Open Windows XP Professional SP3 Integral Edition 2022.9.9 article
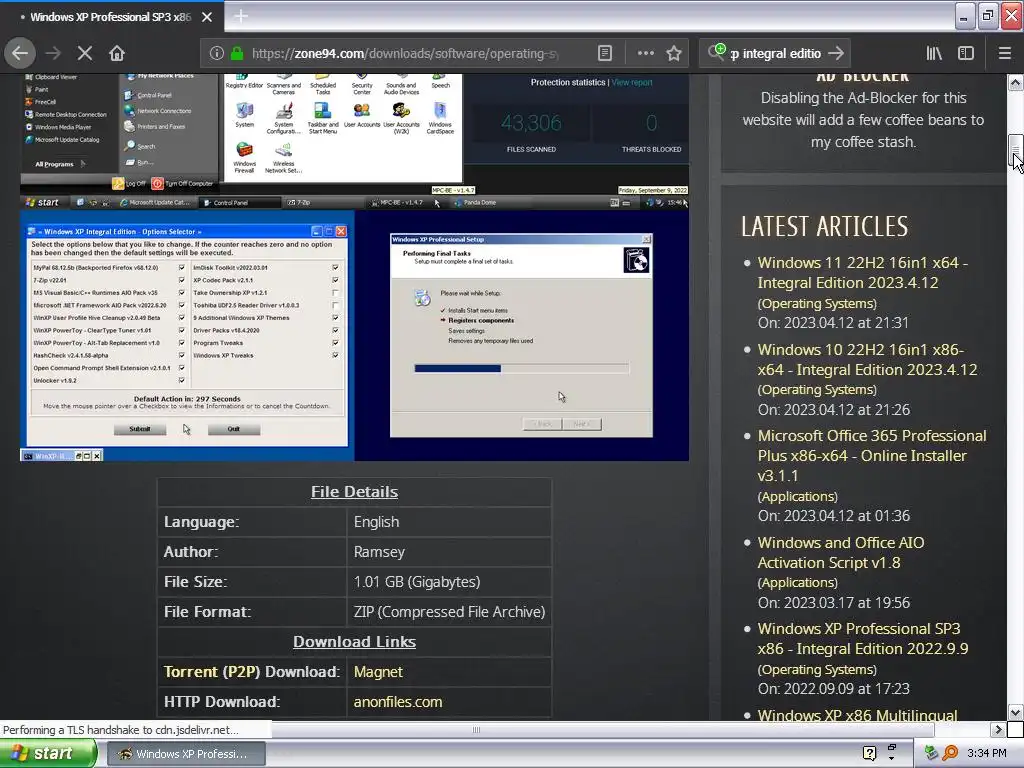Screen dimensions: 1024x768 [x=863, y=639]
